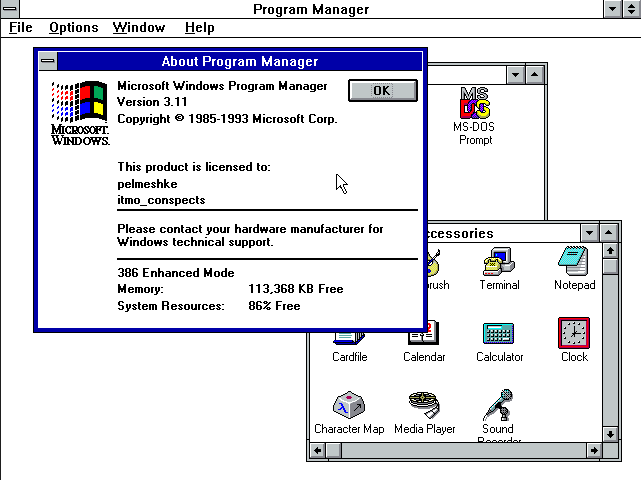The width and height of the screenshot is (641, 480).
Task: Open About dialog's control menu box
Action: click(48, 61)
